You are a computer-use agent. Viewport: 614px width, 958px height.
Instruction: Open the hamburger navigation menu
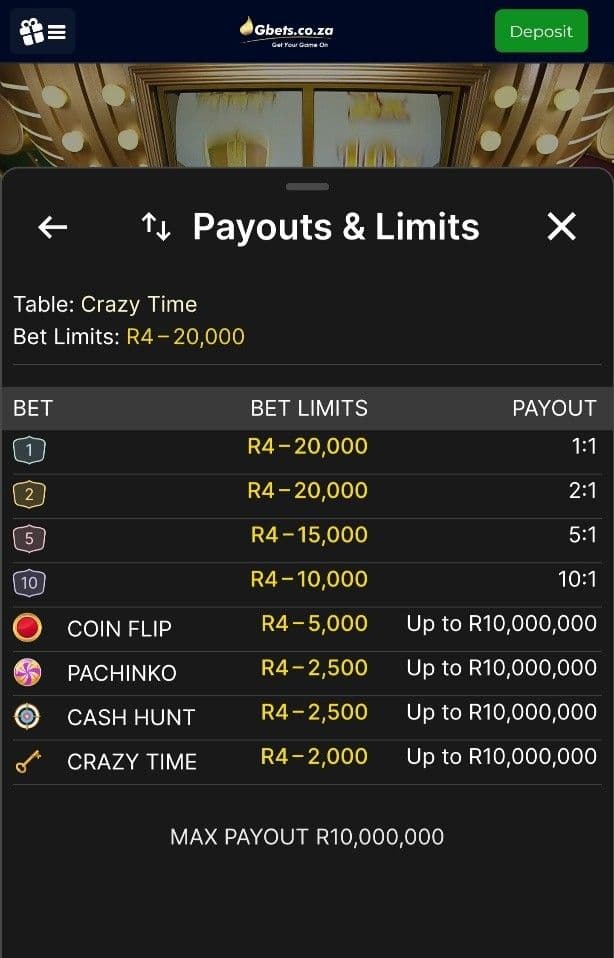[55, 30]
